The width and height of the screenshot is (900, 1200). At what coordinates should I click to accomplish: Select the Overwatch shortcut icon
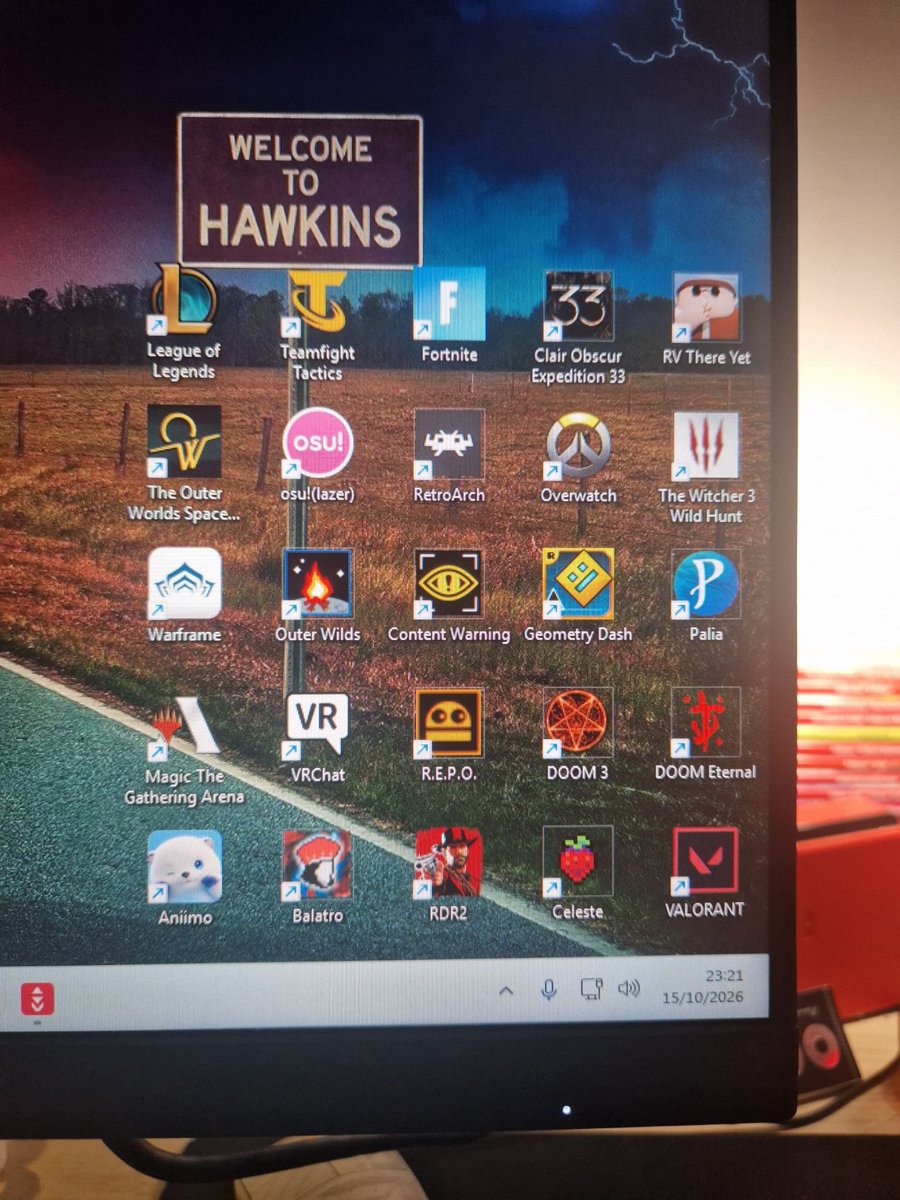coord(579,445)
